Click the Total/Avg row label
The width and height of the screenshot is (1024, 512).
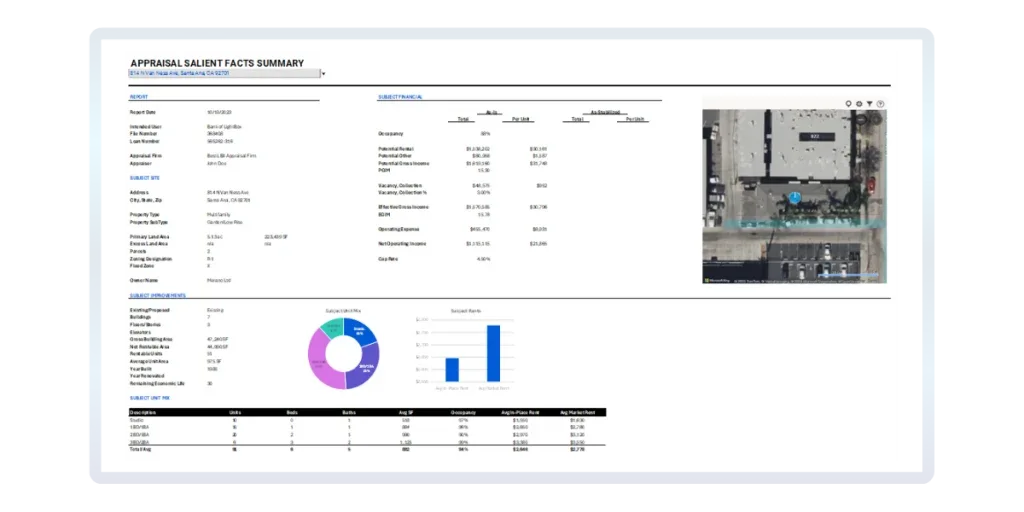pyautogui.click(x=140, y=450)
